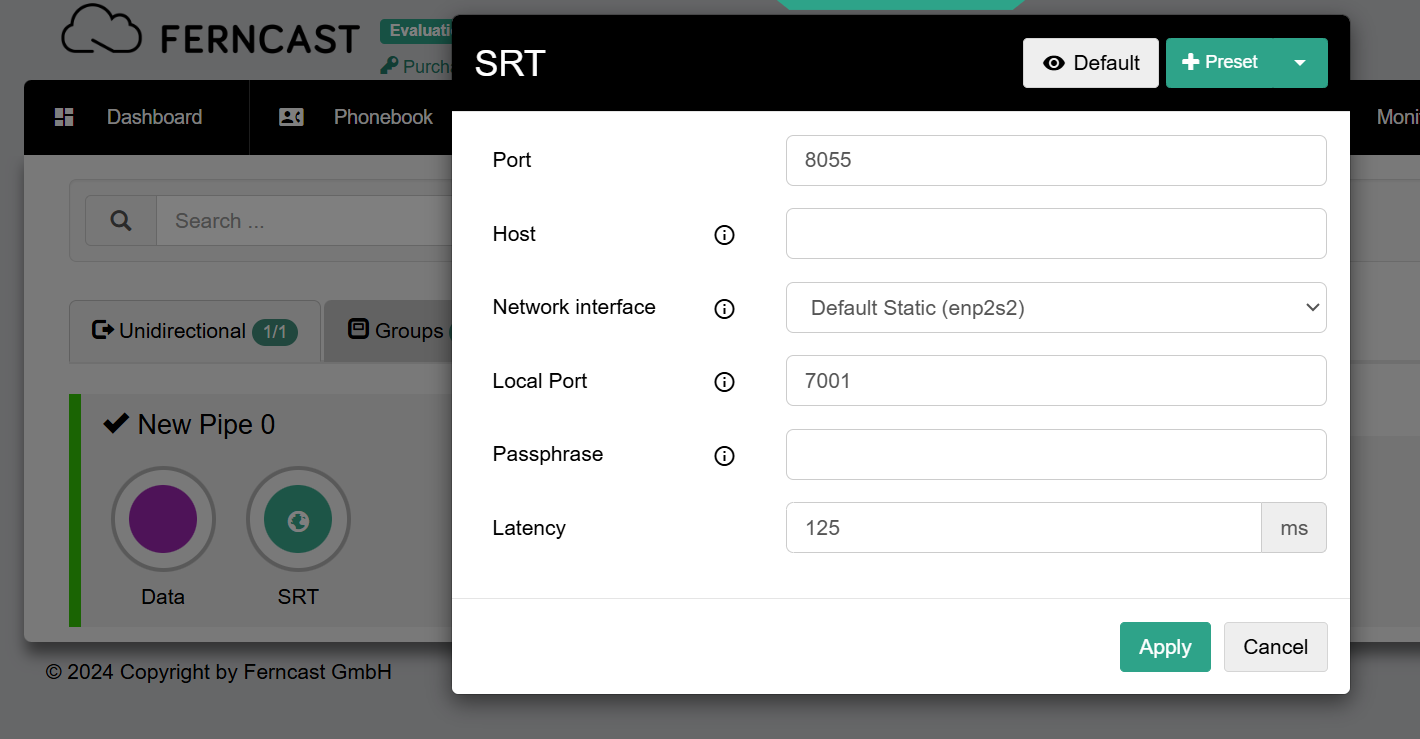Cancel the SRT dialog
This screenshot has width=1420, height=739.
pyautogui.click(x=1275, y=647)
